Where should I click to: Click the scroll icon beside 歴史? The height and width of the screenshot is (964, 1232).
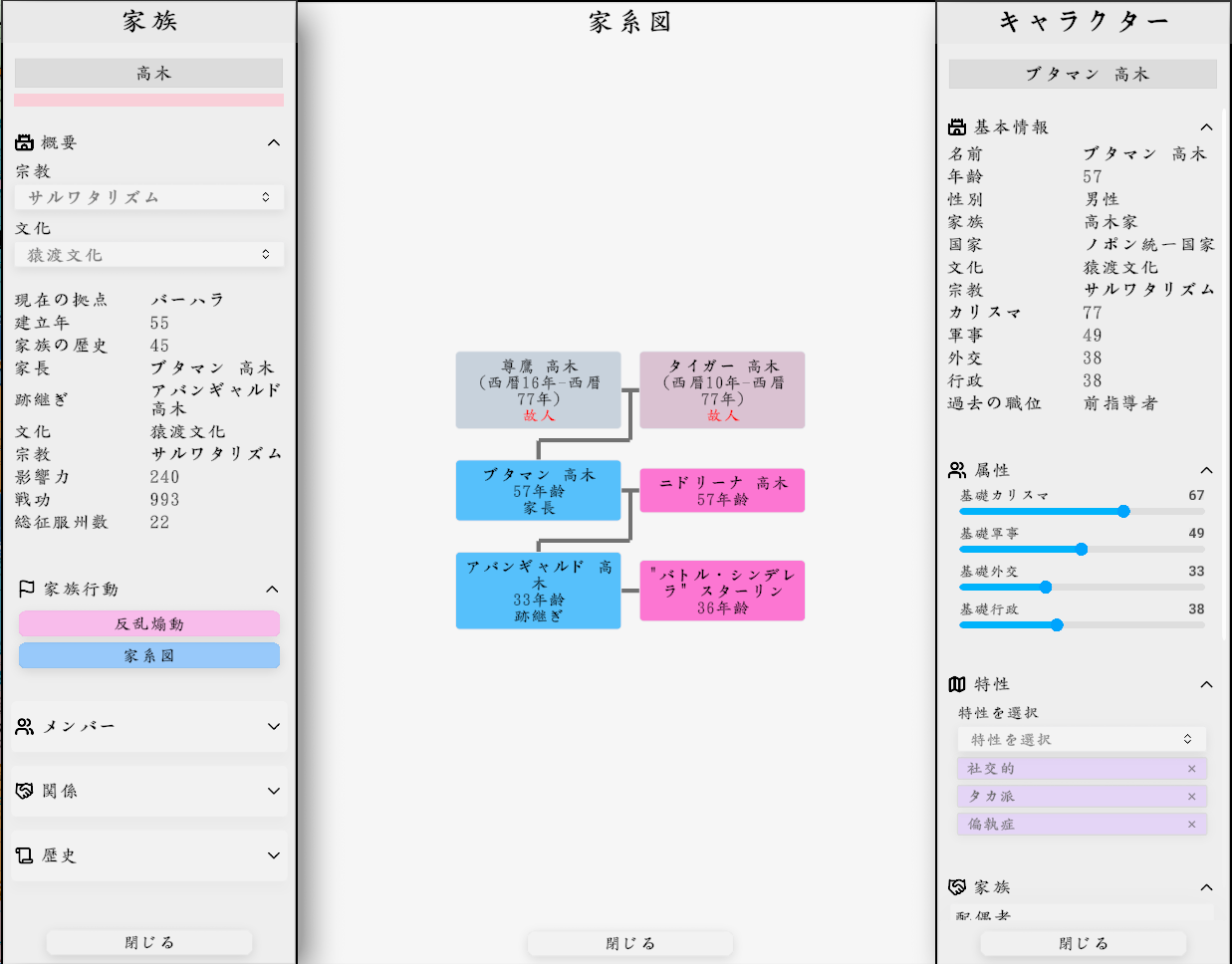click(x=25, y=855)
